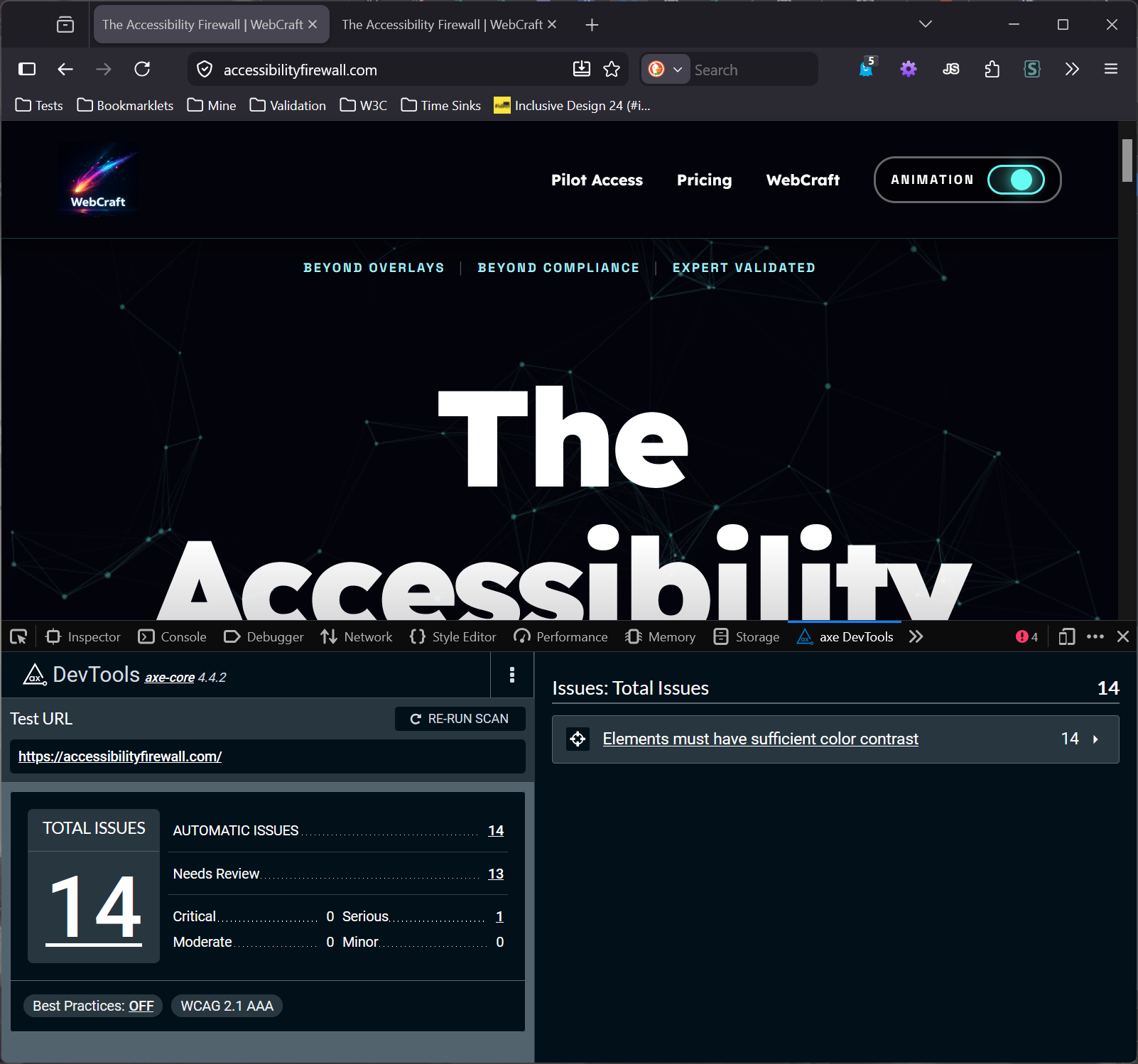Open Pilot Access nav link
The width and height of the screenshot is (1138, 1064).
597,180
